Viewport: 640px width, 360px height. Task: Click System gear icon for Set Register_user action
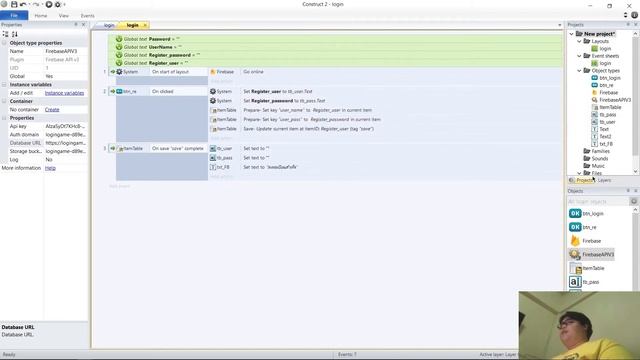click(213, 91)
